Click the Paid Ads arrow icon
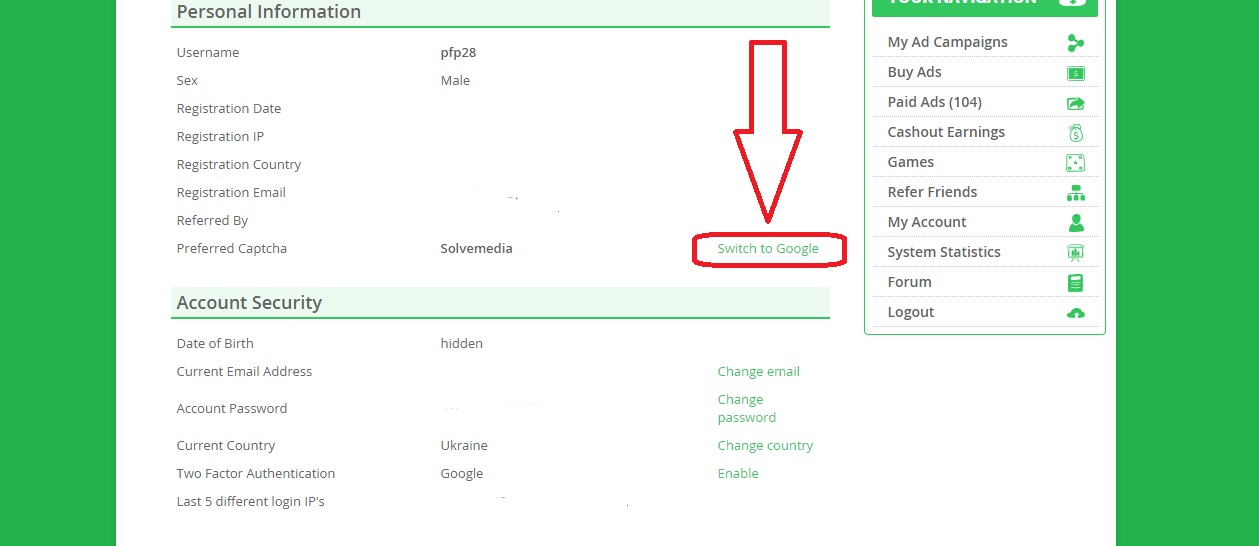This screenshot has height=546, width=1259. (x=1075, y=102)
